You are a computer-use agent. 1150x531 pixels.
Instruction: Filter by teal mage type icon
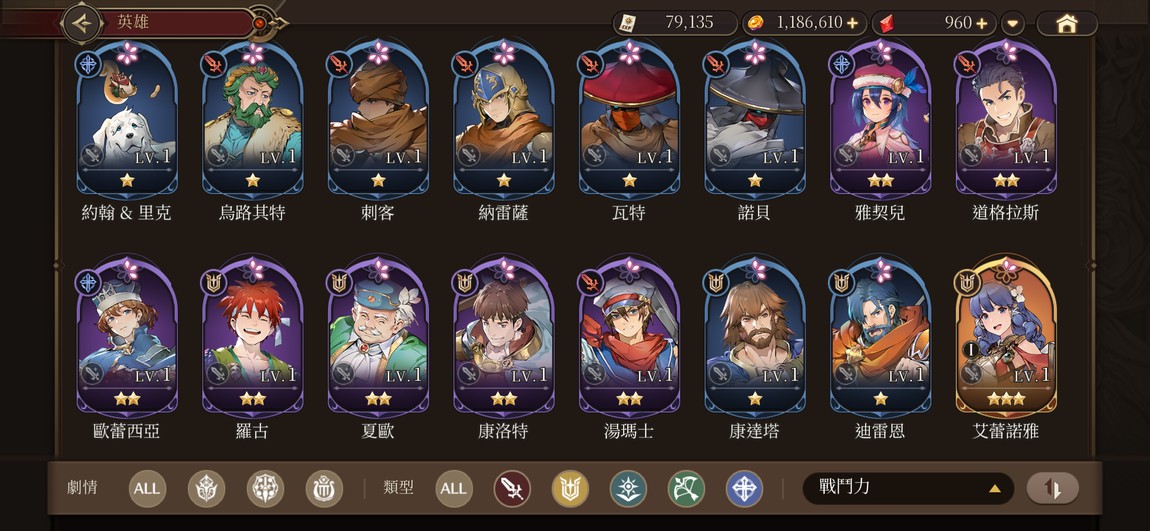[x=628, y=488]
